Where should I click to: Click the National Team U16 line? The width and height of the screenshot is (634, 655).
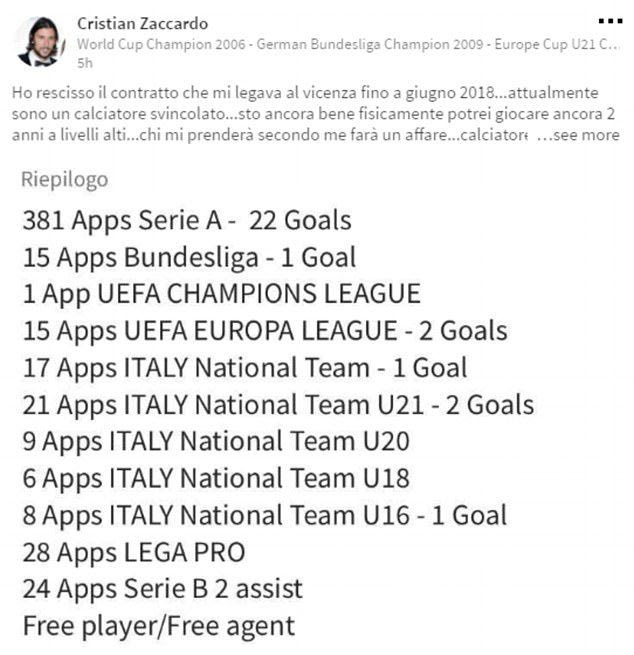pyautogui.click(x=264, y=515)
